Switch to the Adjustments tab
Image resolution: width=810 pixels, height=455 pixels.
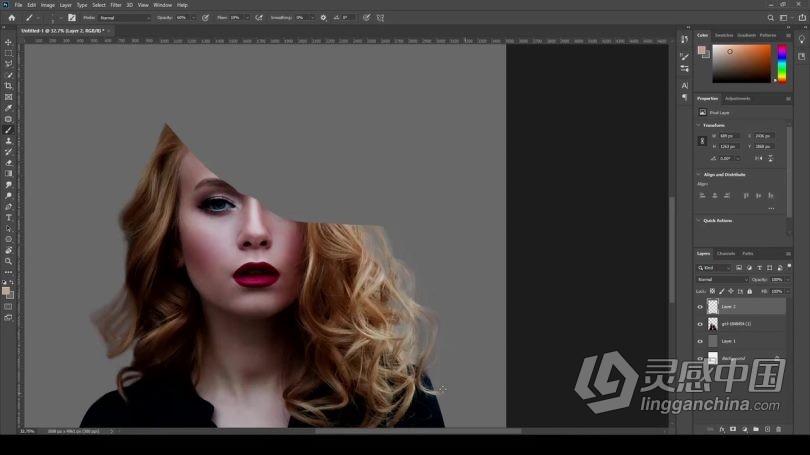(737, 98)
